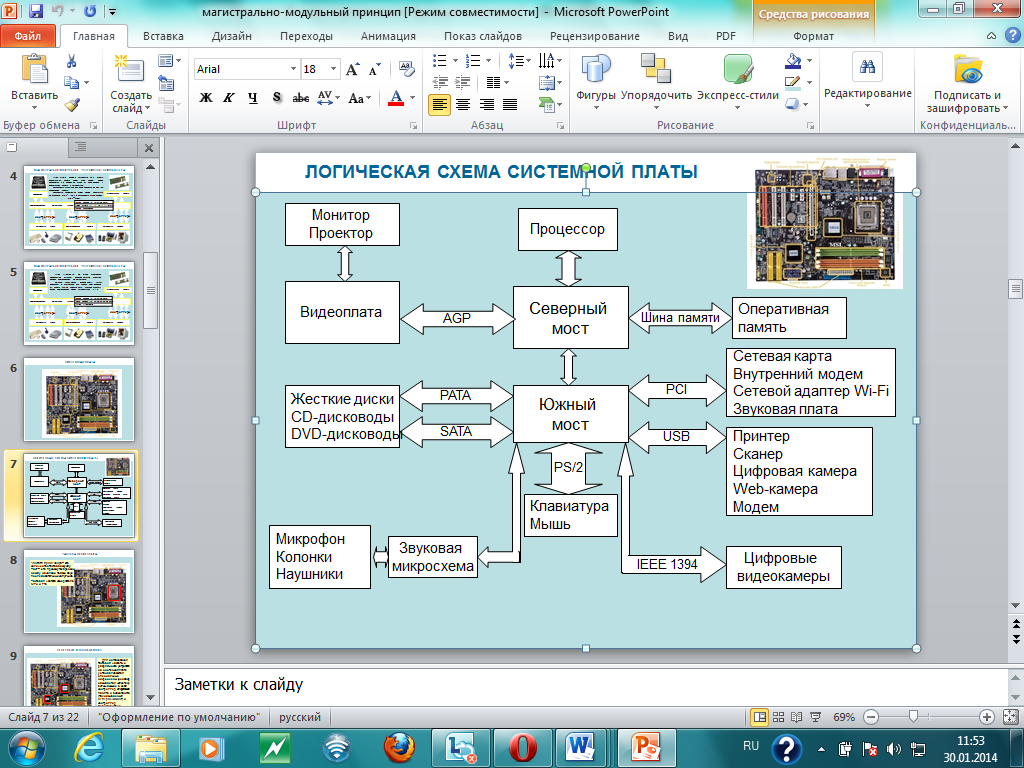Open Firefox from the taskbar

click(x=399, y=747)
